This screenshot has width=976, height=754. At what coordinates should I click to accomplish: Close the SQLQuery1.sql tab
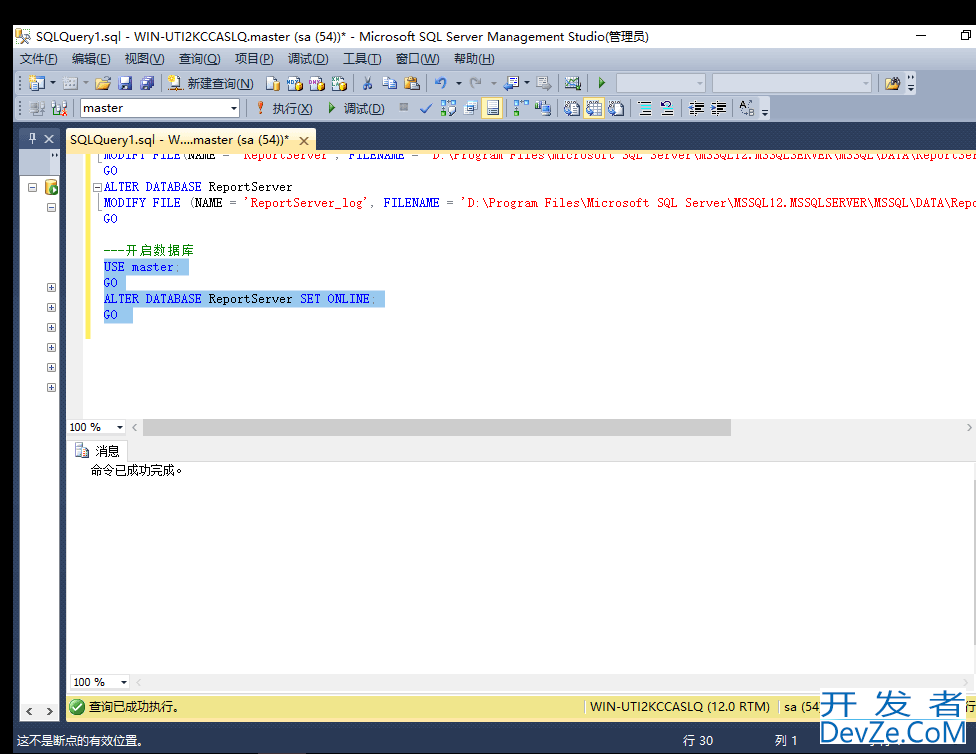(x=304, y=141)
